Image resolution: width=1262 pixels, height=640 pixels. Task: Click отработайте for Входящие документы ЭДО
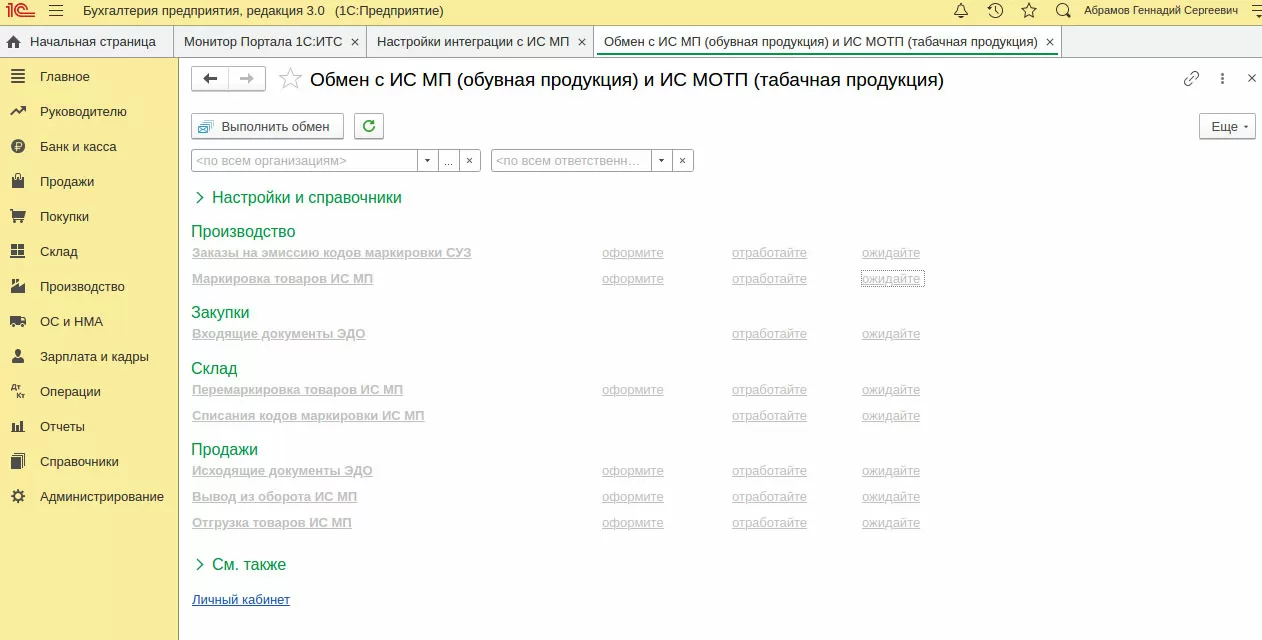coord(769,334)
